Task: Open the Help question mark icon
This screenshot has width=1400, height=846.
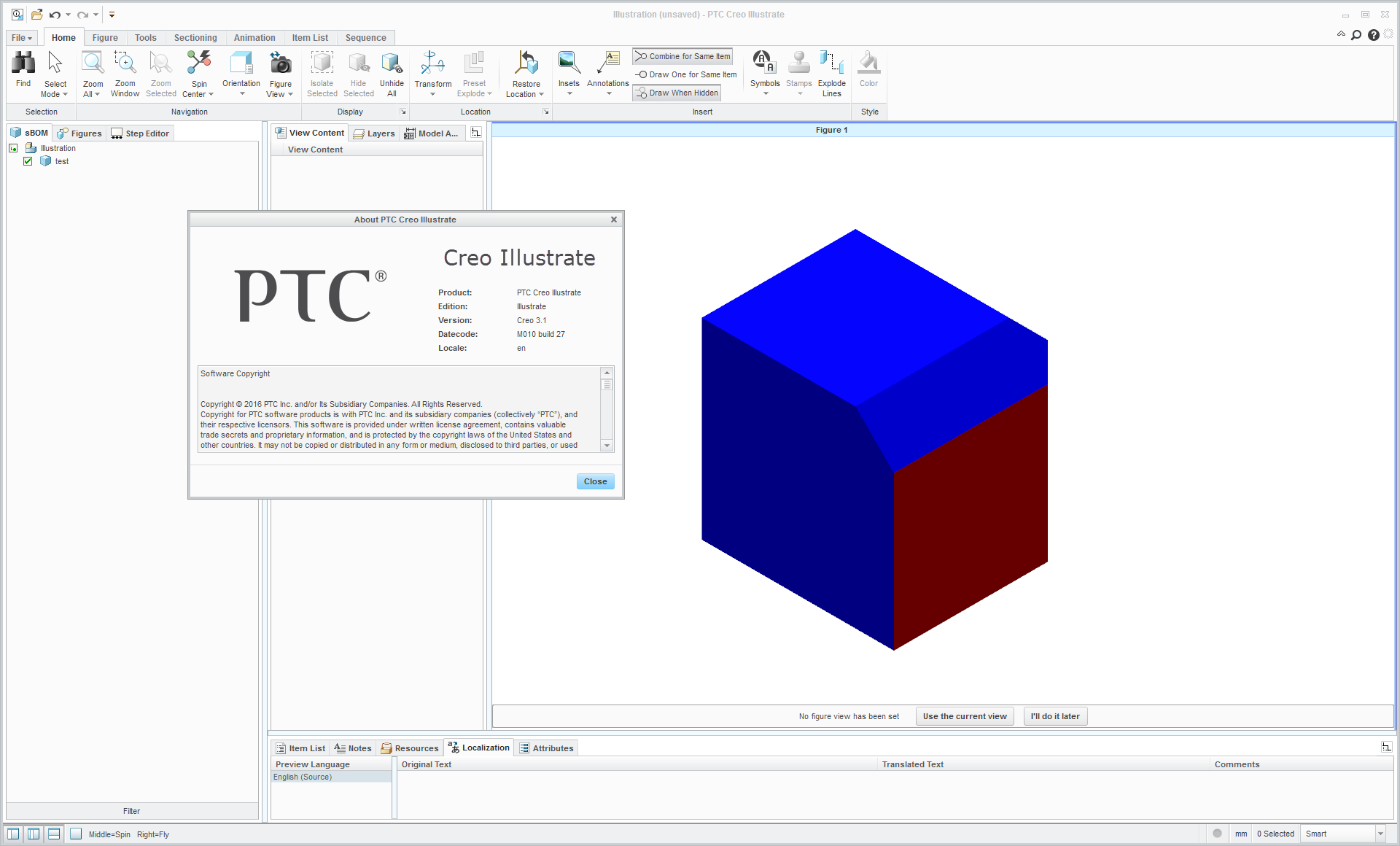Action: pos(1374,35)
